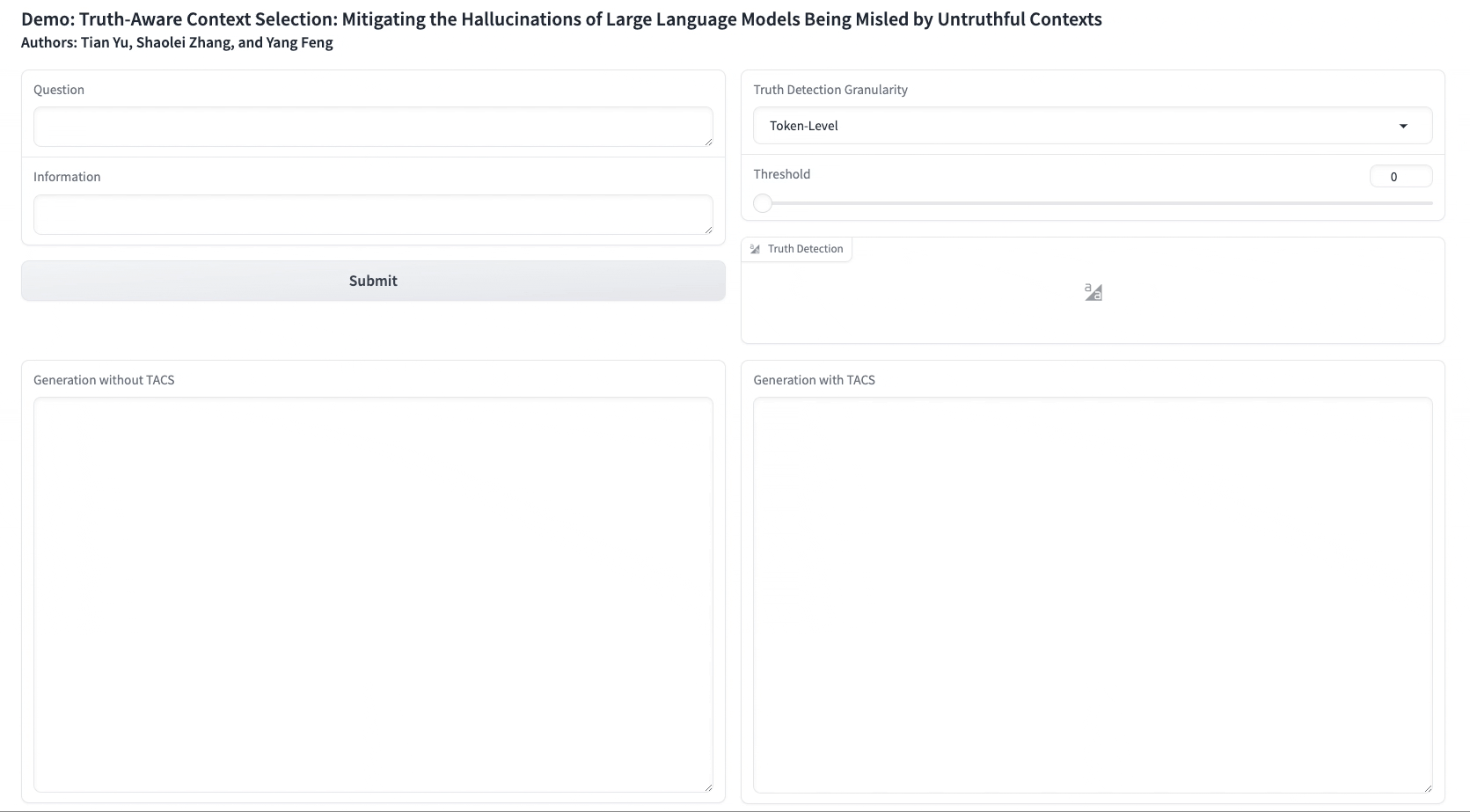
Task: Click the demo title heading text
Action: [561, 19]
